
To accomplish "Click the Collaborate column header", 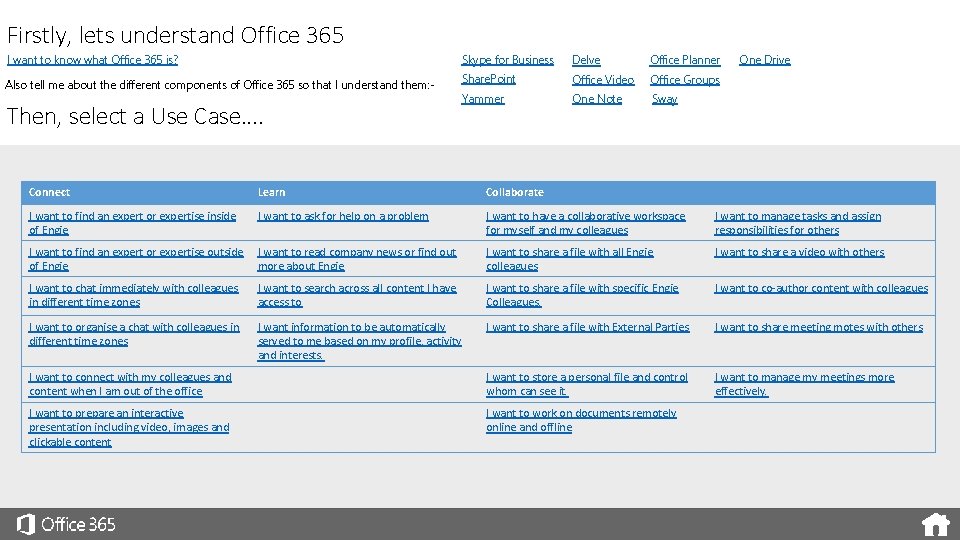I will coord(514,192).
